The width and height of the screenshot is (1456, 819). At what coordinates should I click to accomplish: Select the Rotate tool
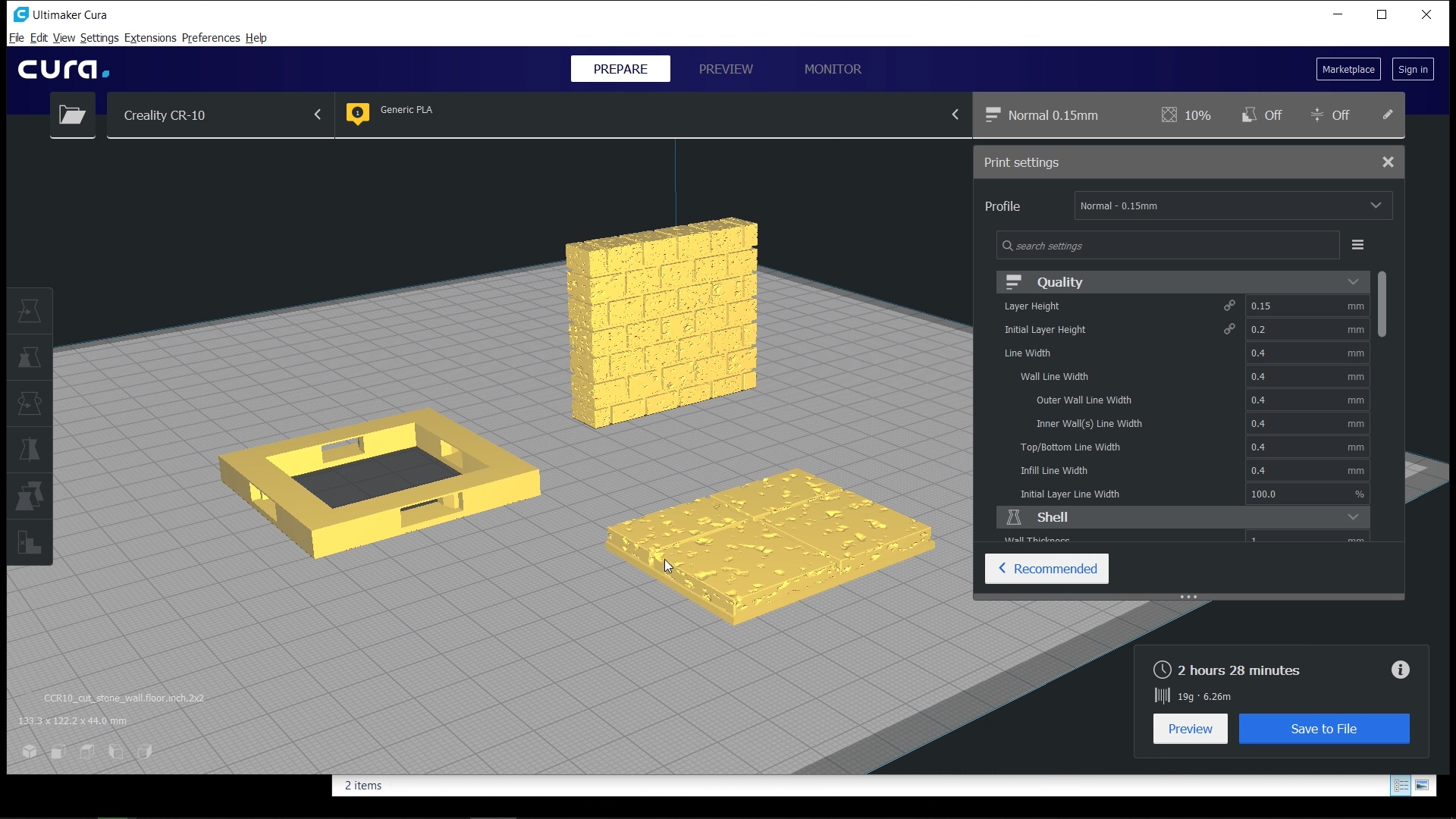tap(29, 403)
